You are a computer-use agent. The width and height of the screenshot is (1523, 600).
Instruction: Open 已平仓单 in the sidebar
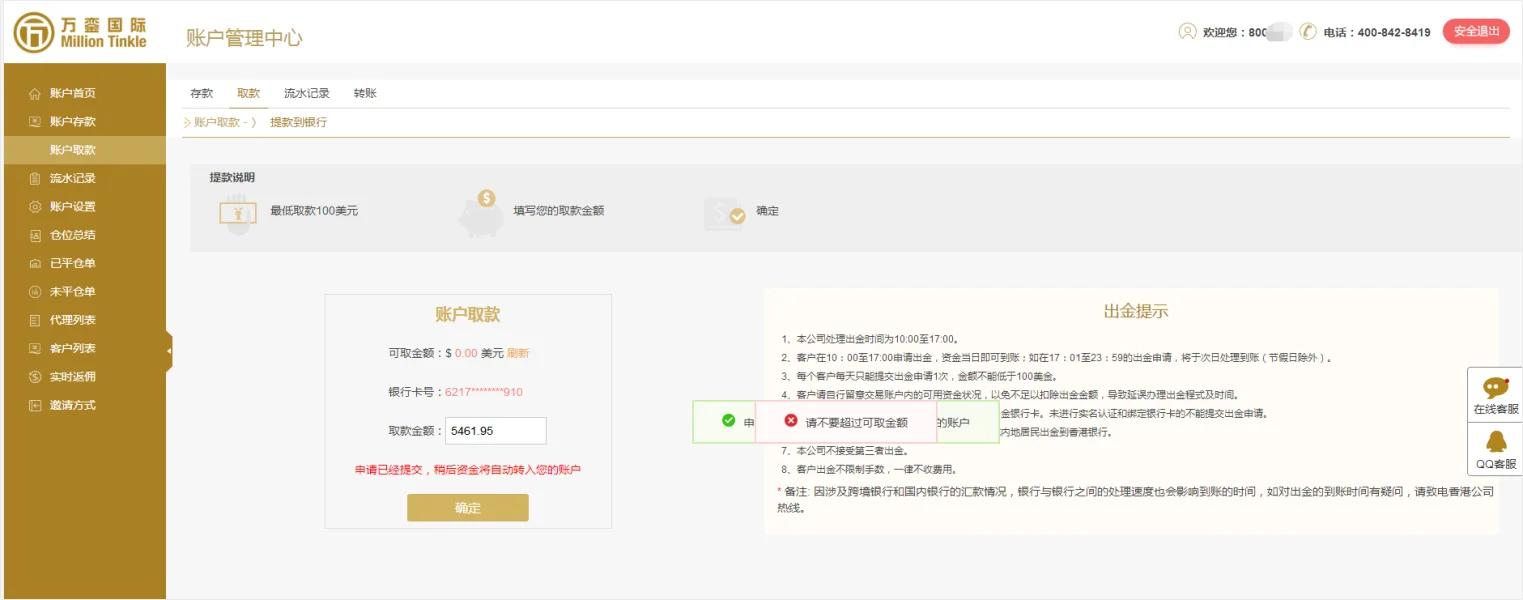tap(72, 263)
